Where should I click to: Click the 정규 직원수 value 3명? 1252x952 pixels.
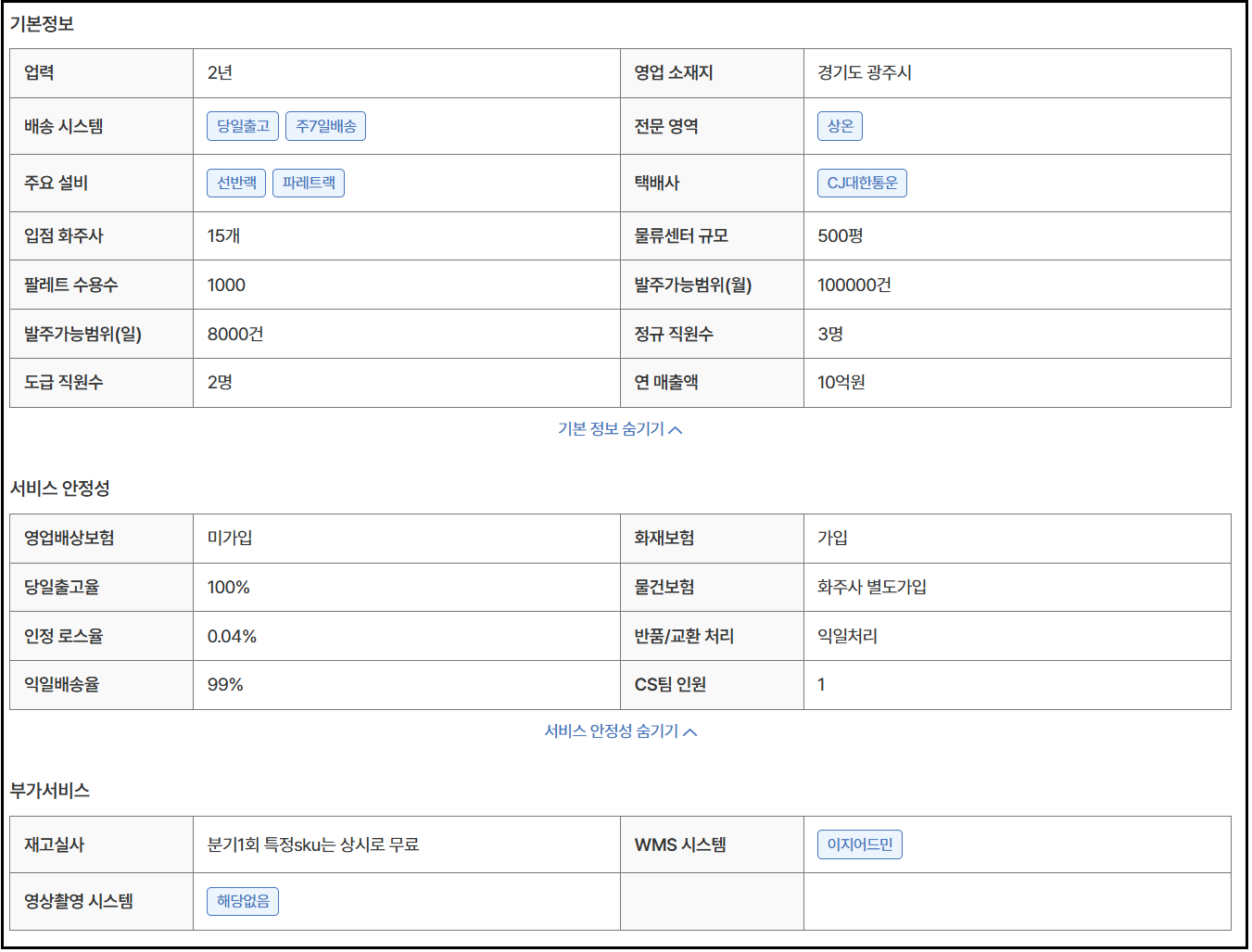coord(830,335)
